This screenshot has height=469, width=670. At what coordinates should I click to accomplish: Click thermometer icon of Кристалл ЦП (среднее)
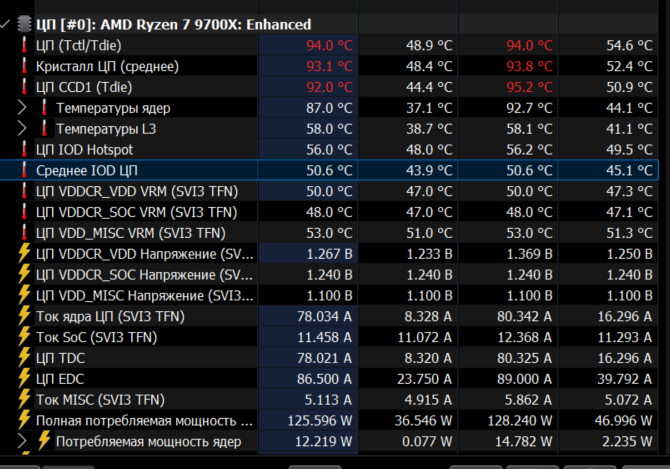point(24,66)
